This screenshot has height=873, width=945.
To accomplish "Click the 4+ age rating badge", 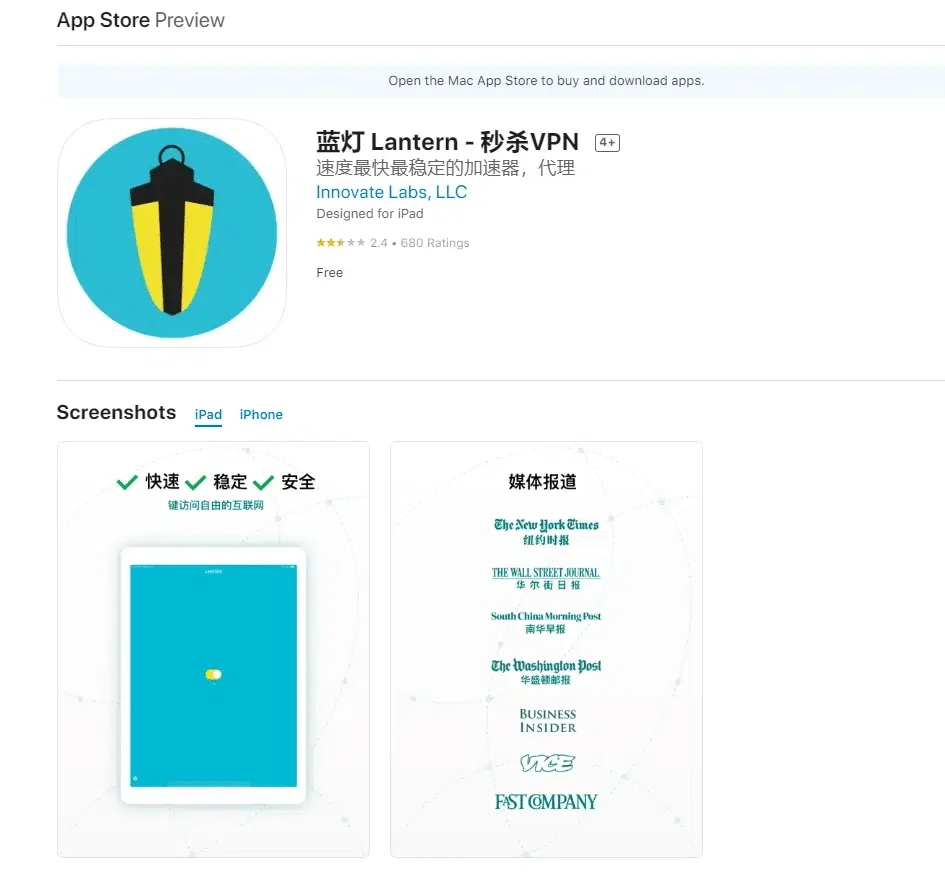I will click(x=607, y=143).
